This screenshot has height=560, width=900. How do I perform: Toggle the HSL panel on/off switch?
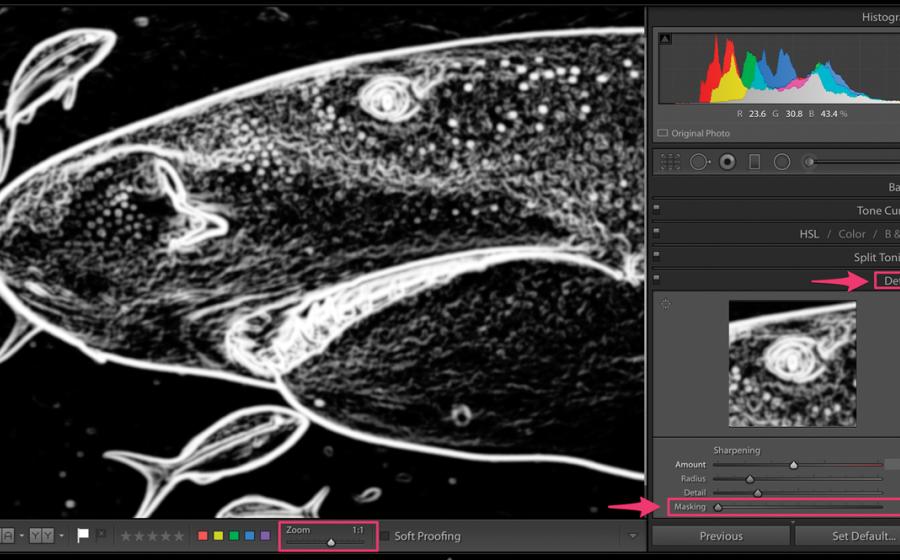(656, 233)
